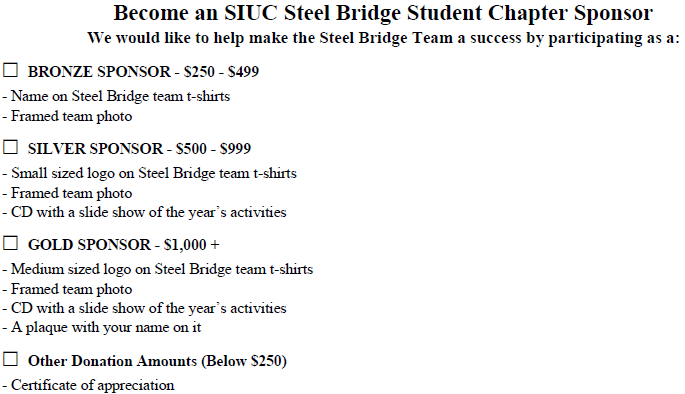Click the page title 'Become an SIUC Steel Bridge'

[x=383, y=13]
